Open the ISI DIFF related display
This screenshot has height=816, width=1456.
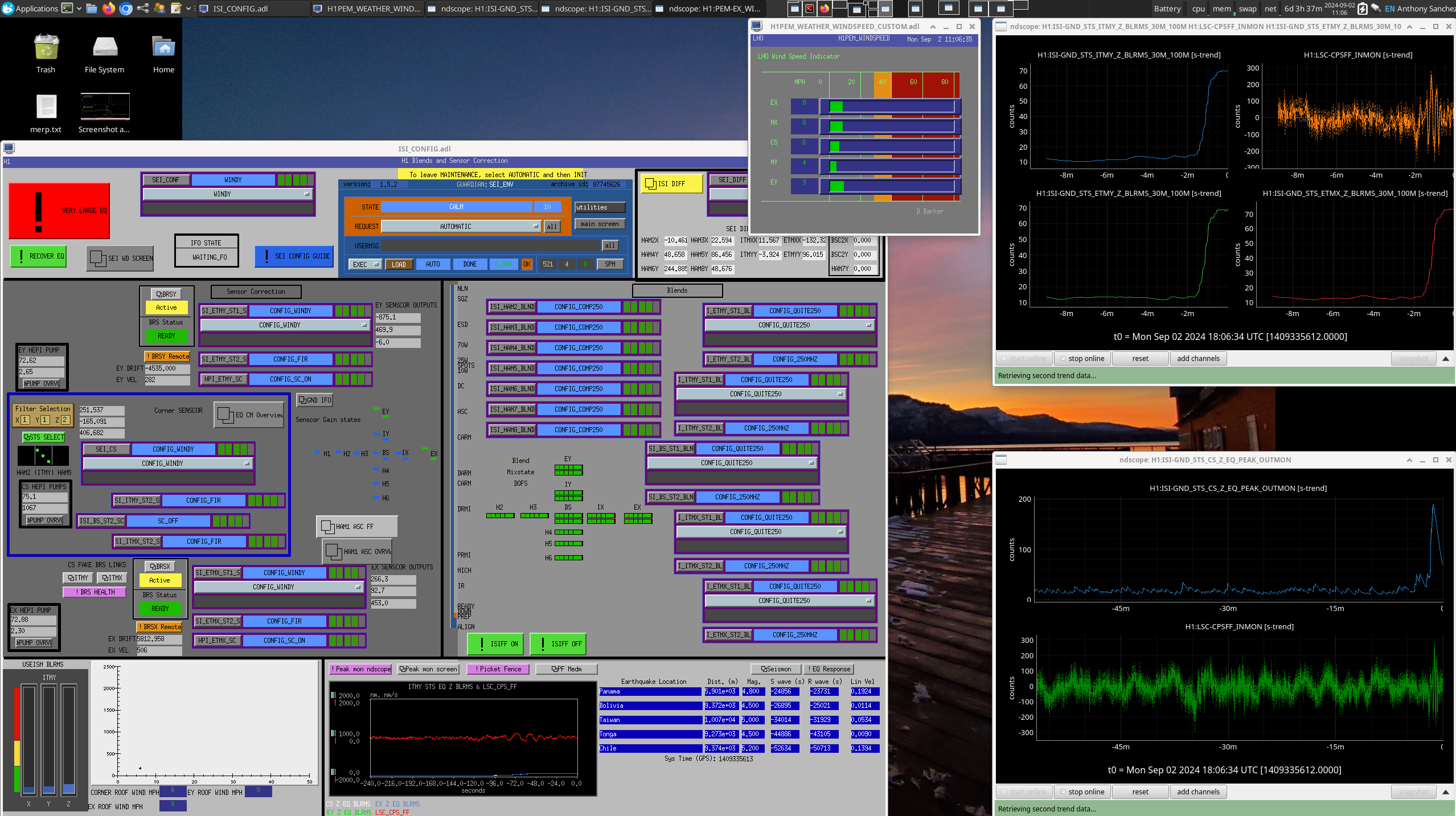point(672,184)
